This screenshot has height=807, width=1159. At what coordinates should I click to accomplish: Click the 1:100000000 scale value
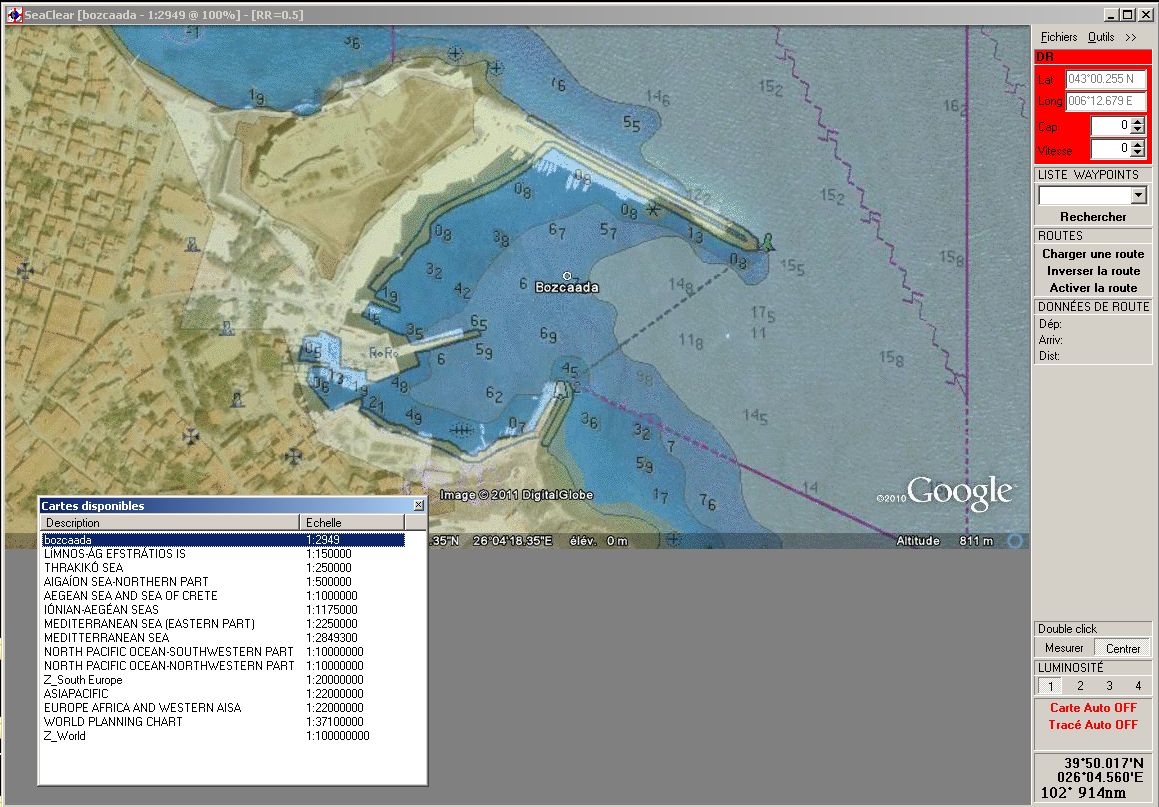pyautogui.click(x=338, y=736)
